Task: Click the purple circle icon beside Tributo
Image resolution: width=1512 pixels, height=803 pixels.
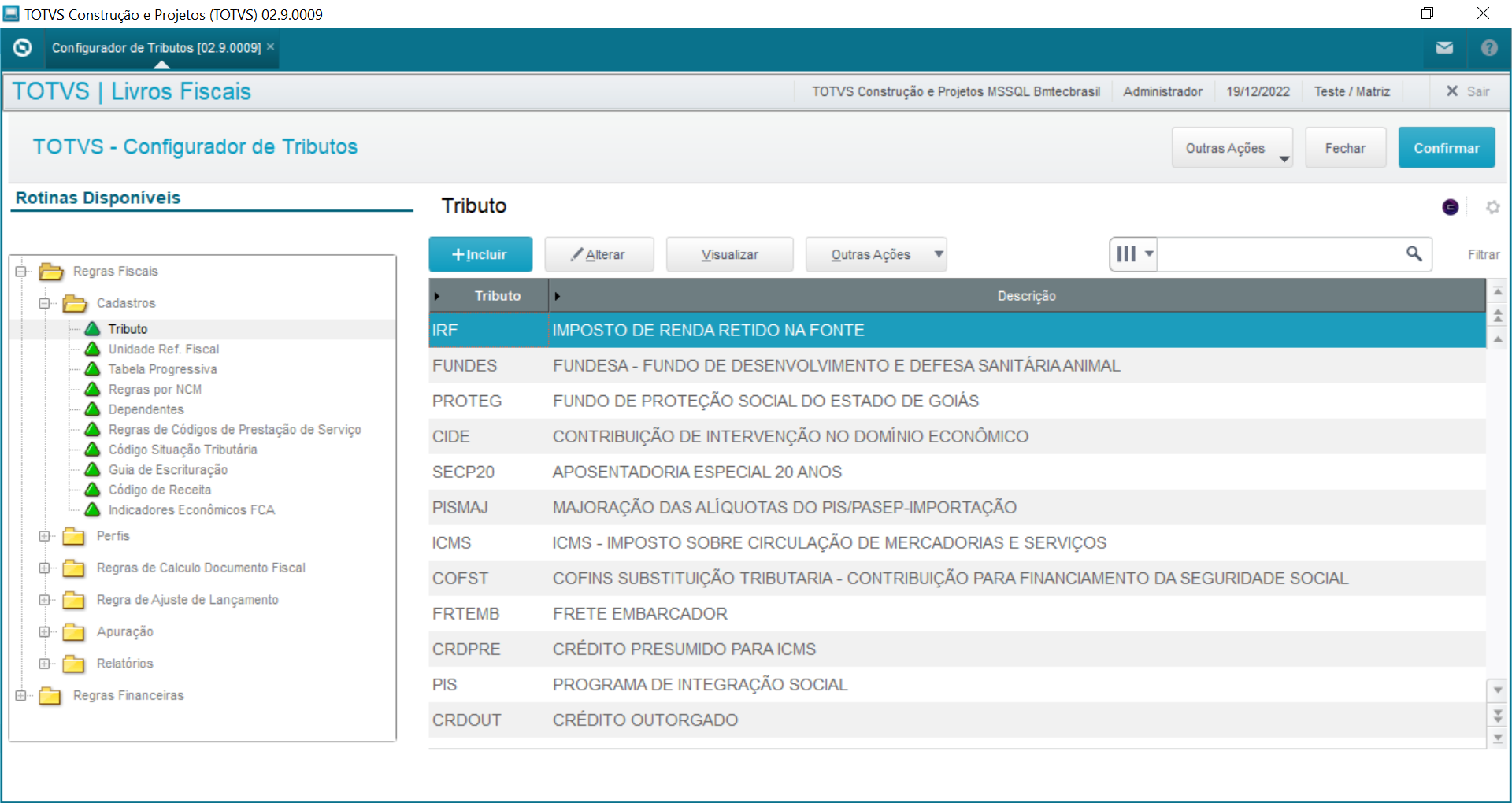Action: [1451, 207]
